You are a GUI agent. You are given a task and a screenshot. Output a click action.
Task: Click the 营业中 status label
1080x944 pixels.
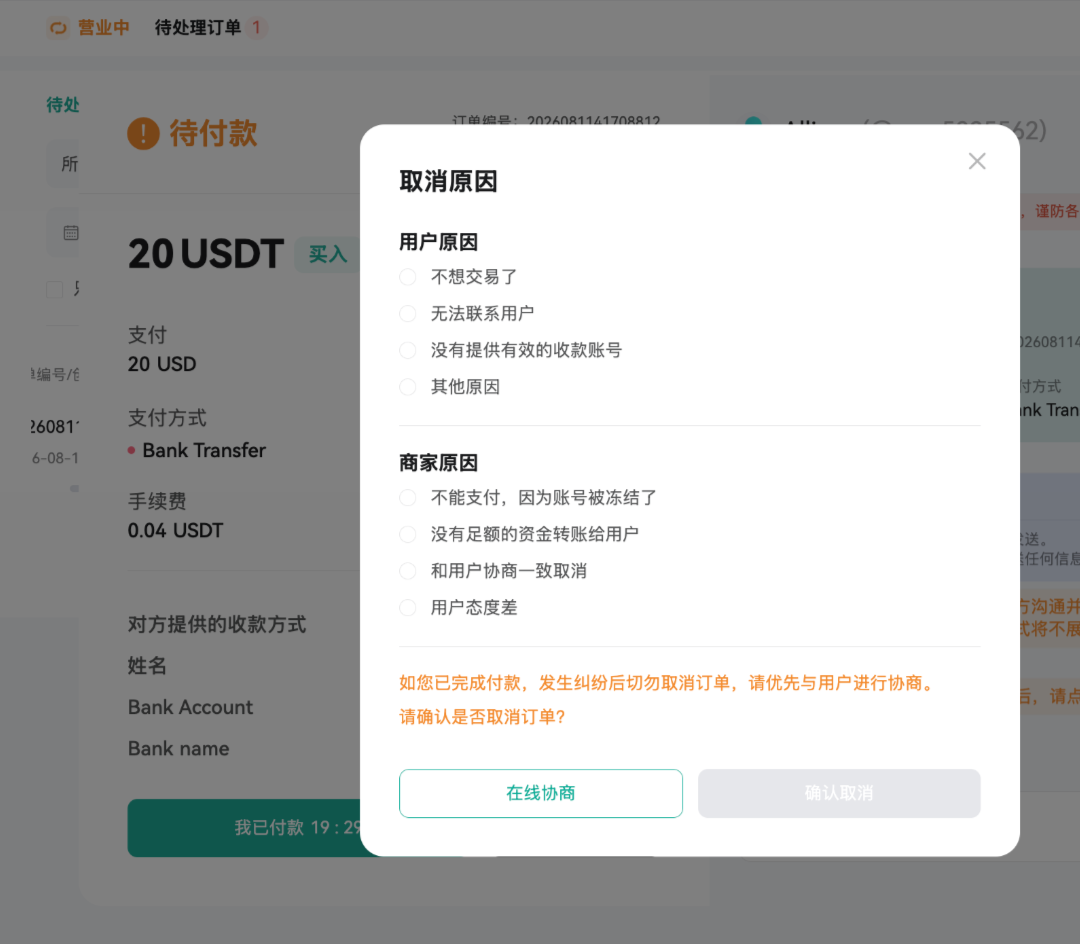click(x=103, y=28)
